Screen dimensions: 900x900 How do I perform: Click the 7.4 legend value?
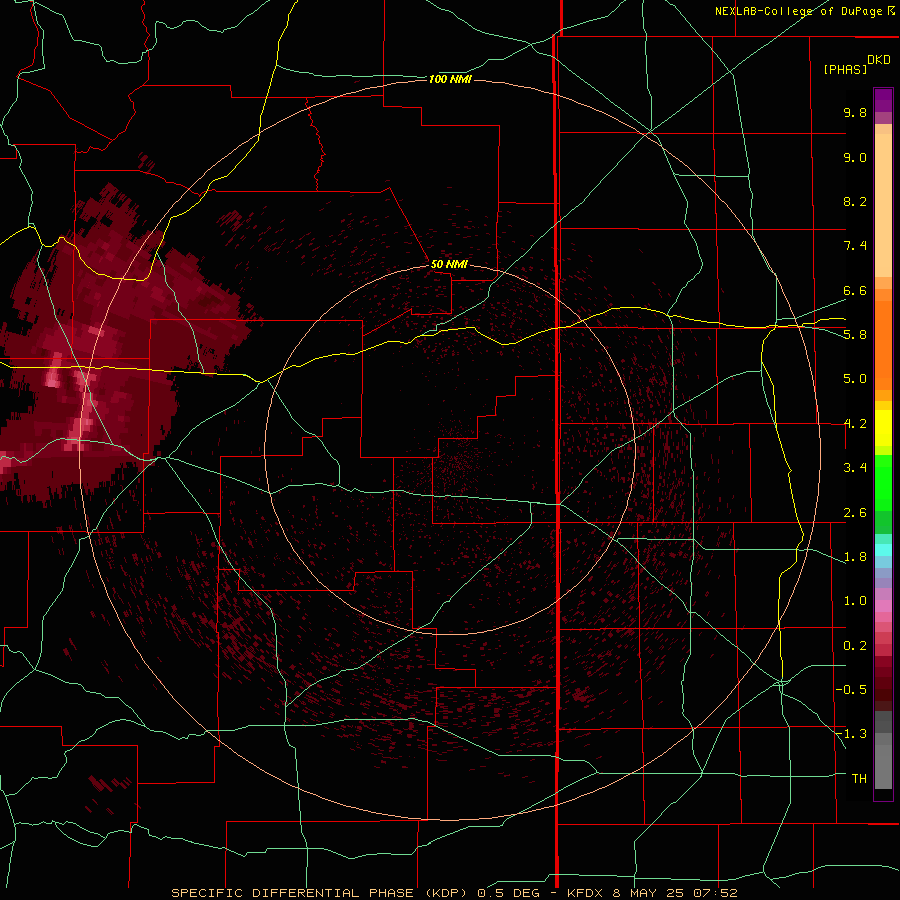pyautogui.click(x=855, y=246)
